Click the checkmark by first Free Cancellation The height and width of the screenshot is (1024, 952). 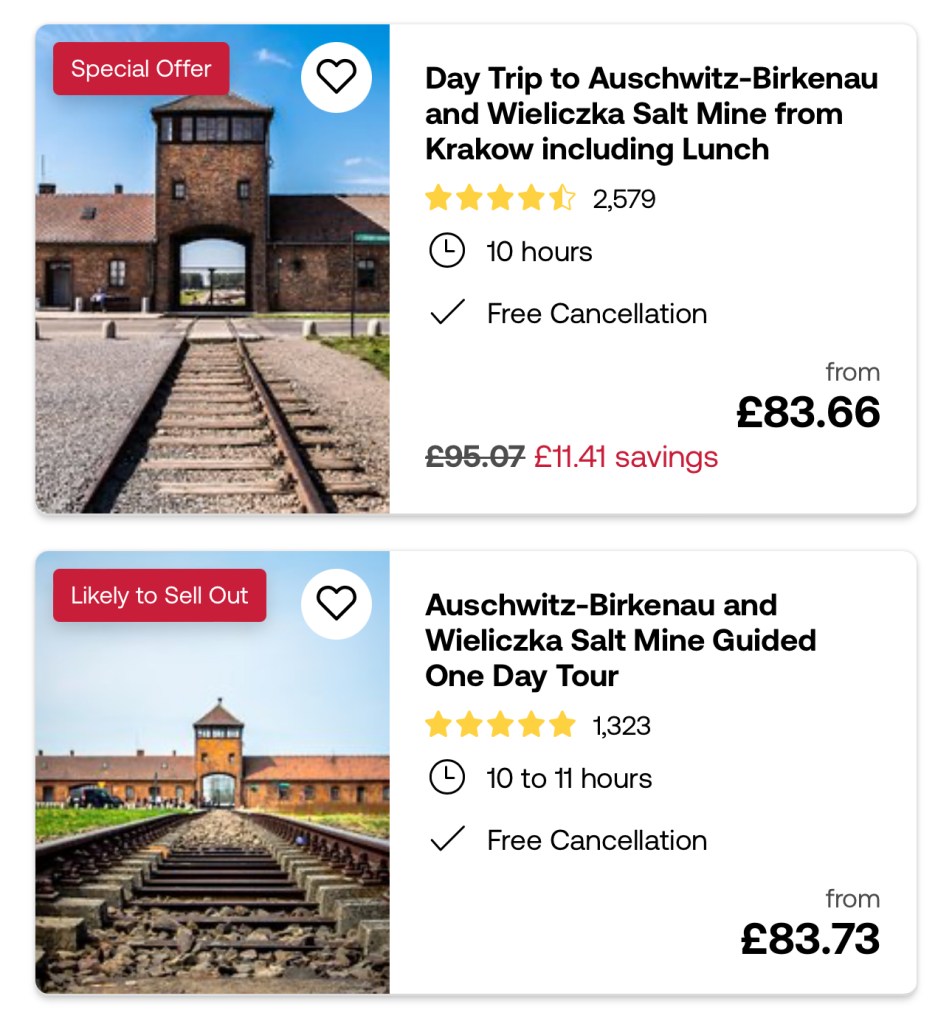tap(446, 313)
